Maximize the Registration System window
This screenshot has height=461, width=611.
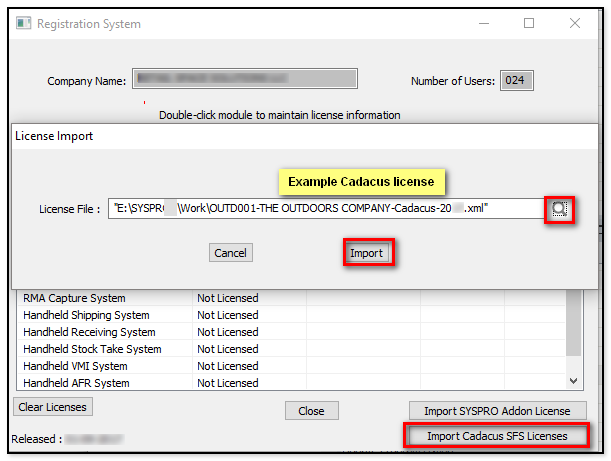529,23
